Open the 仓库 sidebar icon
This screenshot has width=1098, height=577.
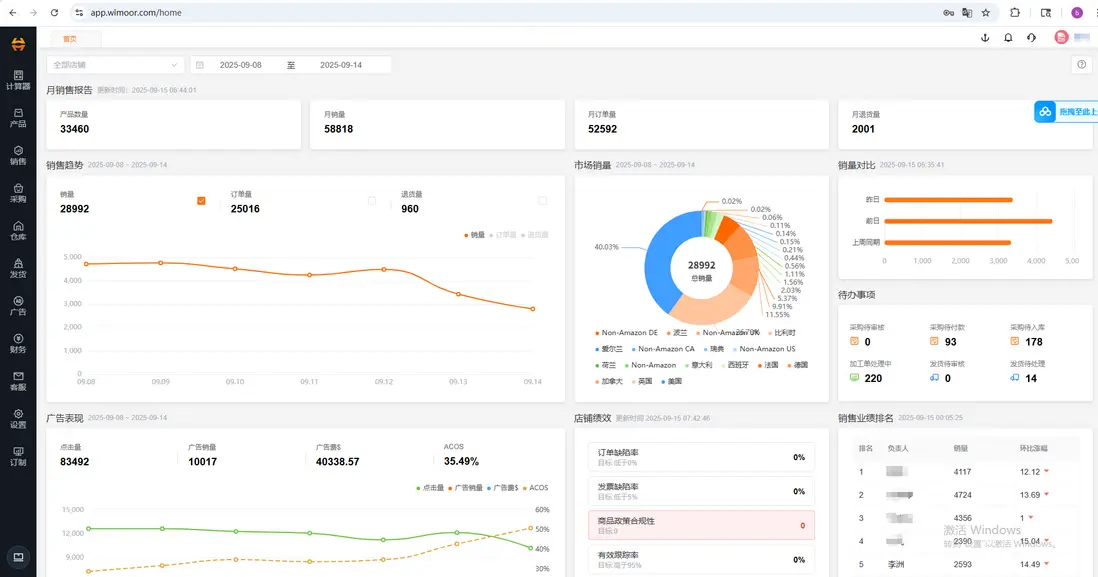pyautogui.click(x=18, y=230)
